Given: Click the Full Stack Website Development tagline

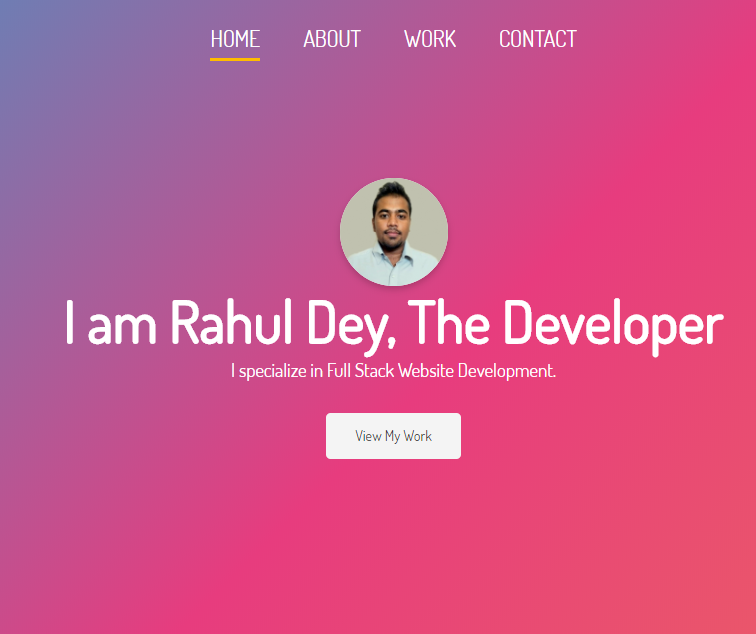Looking at the screenshot, I should 393,371.
